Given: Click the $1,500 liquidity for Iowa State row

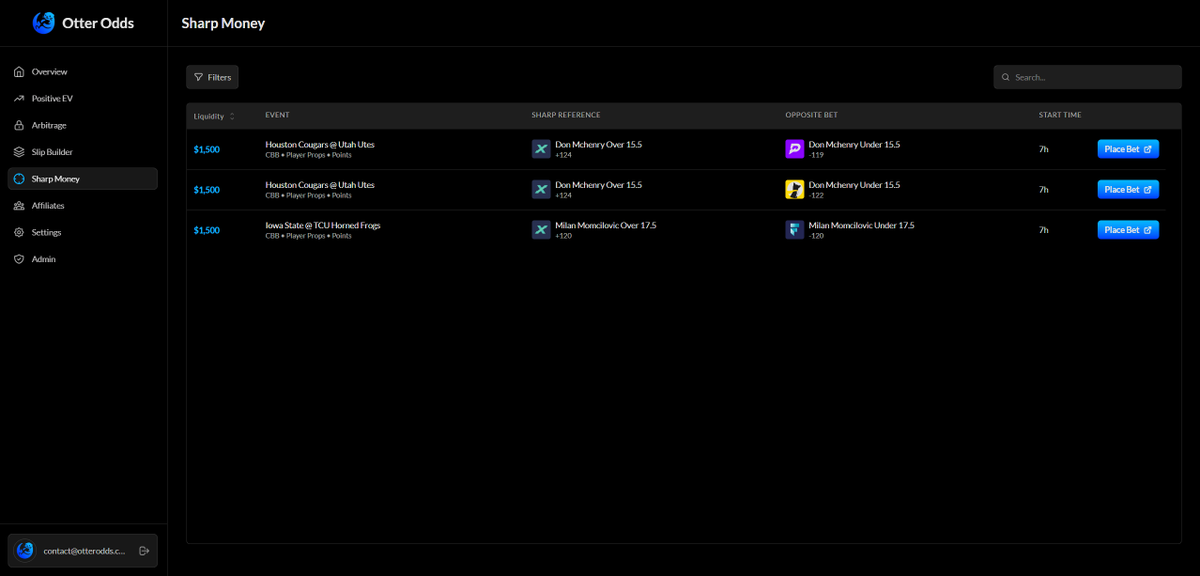Looking at the screenshot, I should (206, 230).
